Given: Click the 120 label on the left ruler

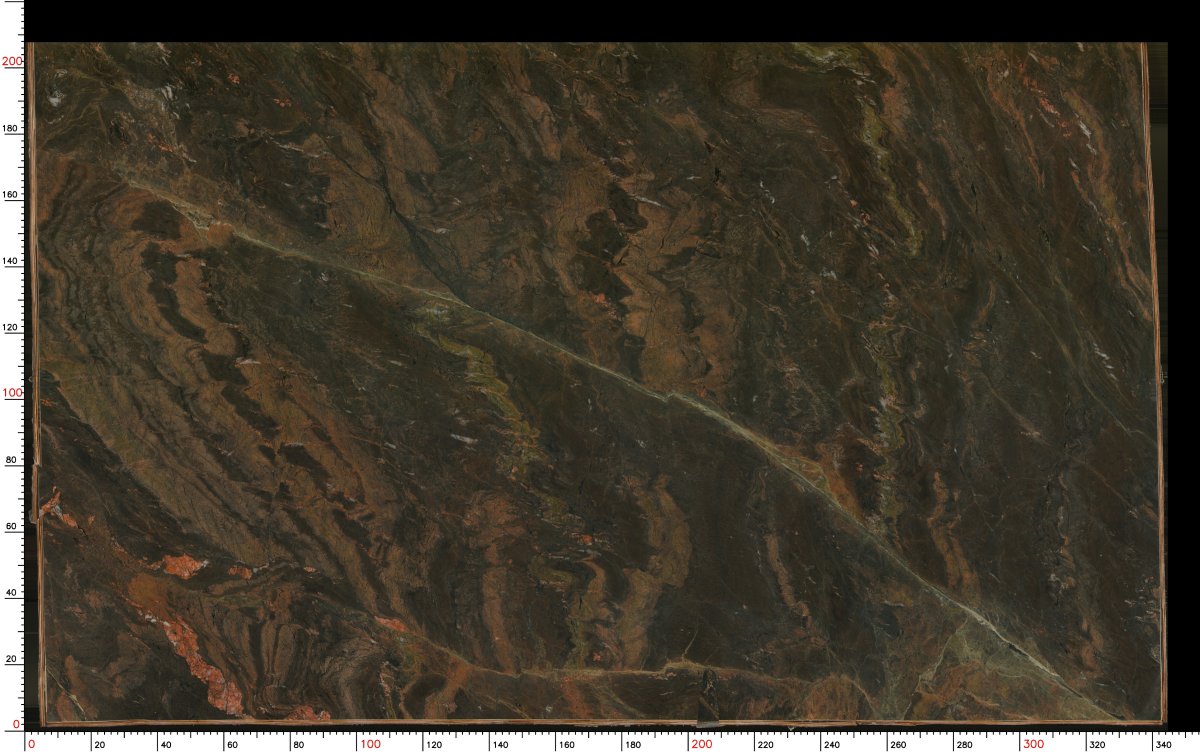Looking at the screenshot, I should [12, 326].
